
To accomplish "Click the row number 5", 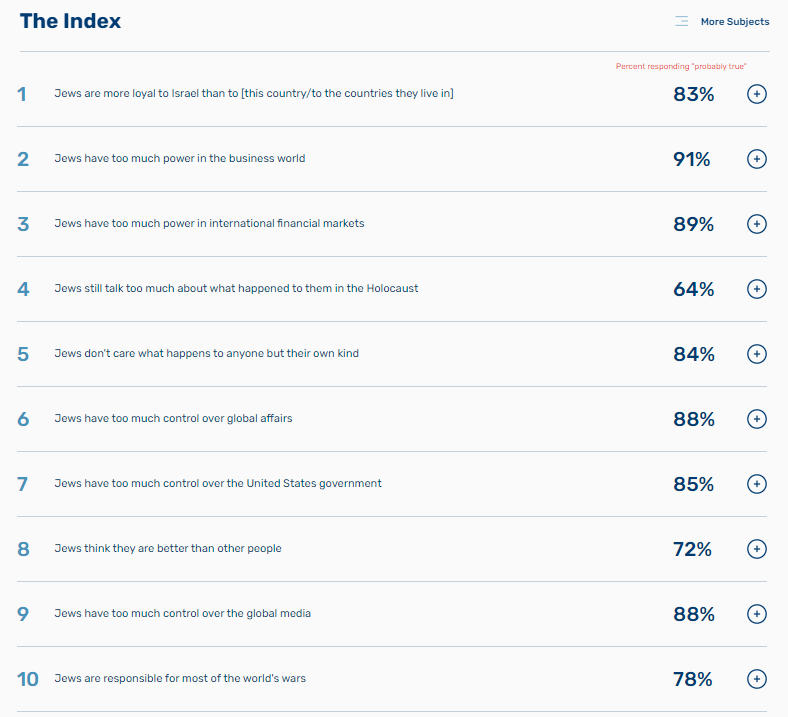I will [x=23, y=354].
